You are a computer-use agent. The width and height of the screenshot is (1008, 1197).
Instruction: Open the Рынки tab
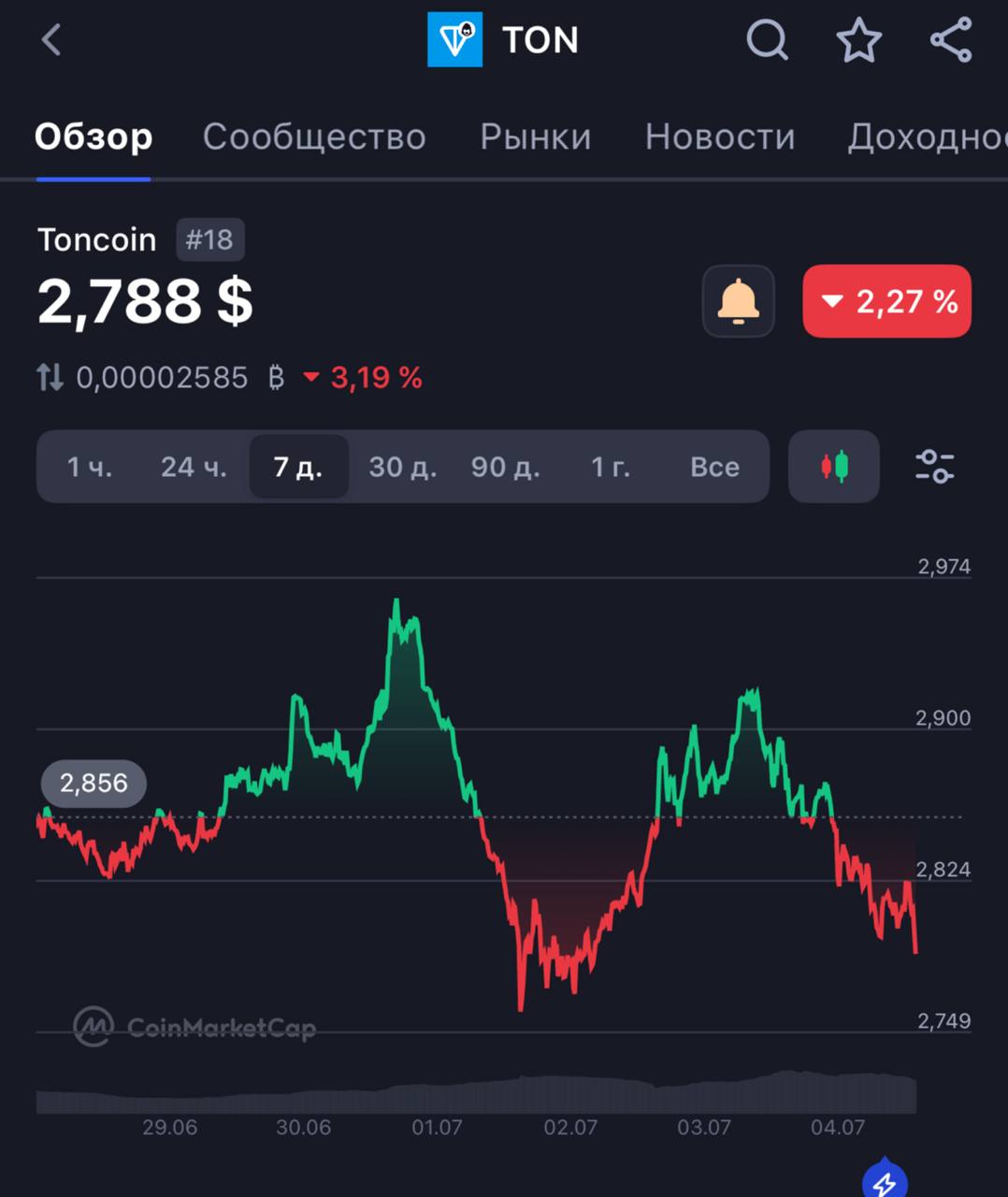pos(536,137)
